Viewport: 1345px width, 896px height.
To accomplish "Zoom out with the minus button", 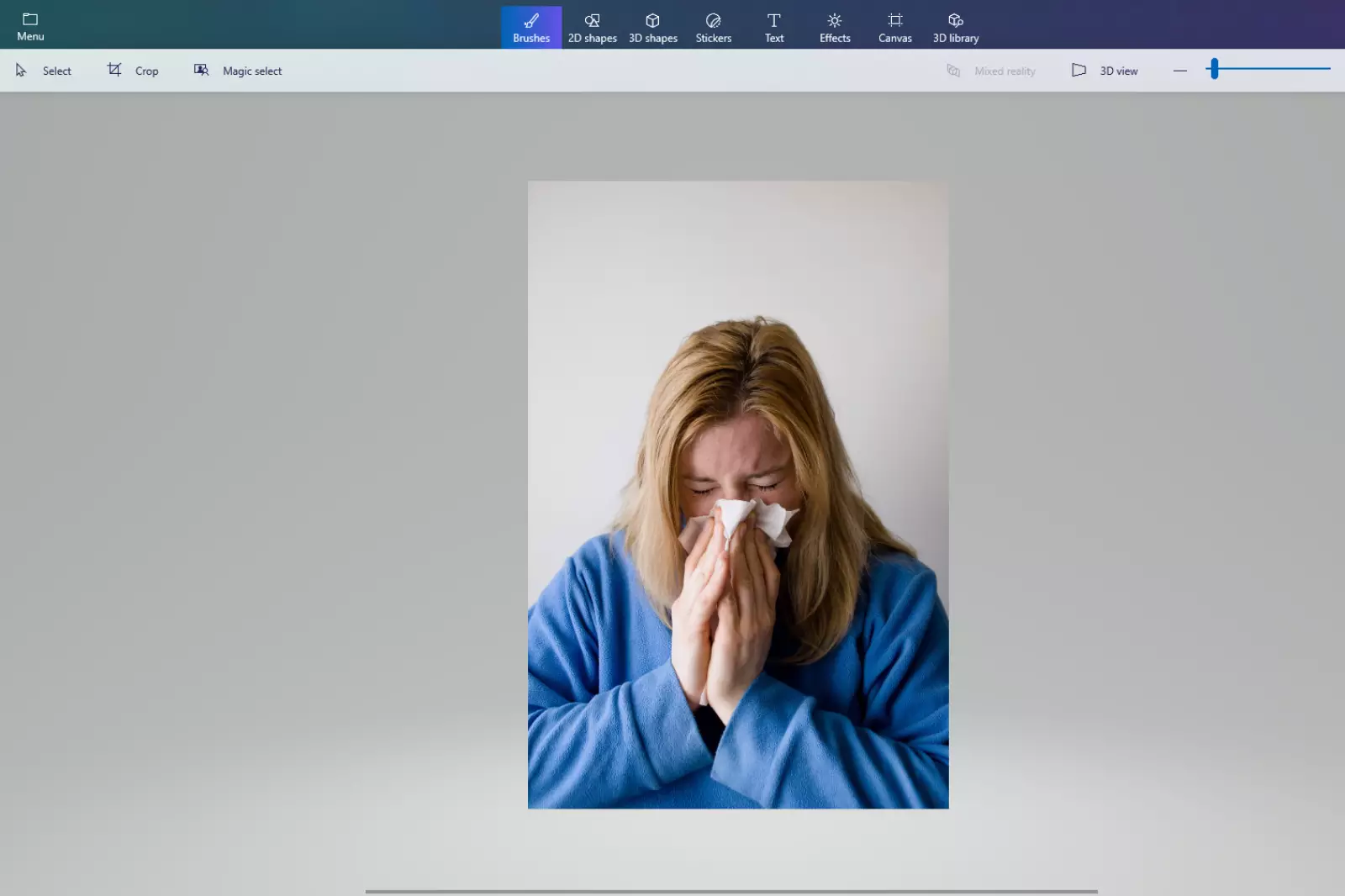I will 1180,71.
